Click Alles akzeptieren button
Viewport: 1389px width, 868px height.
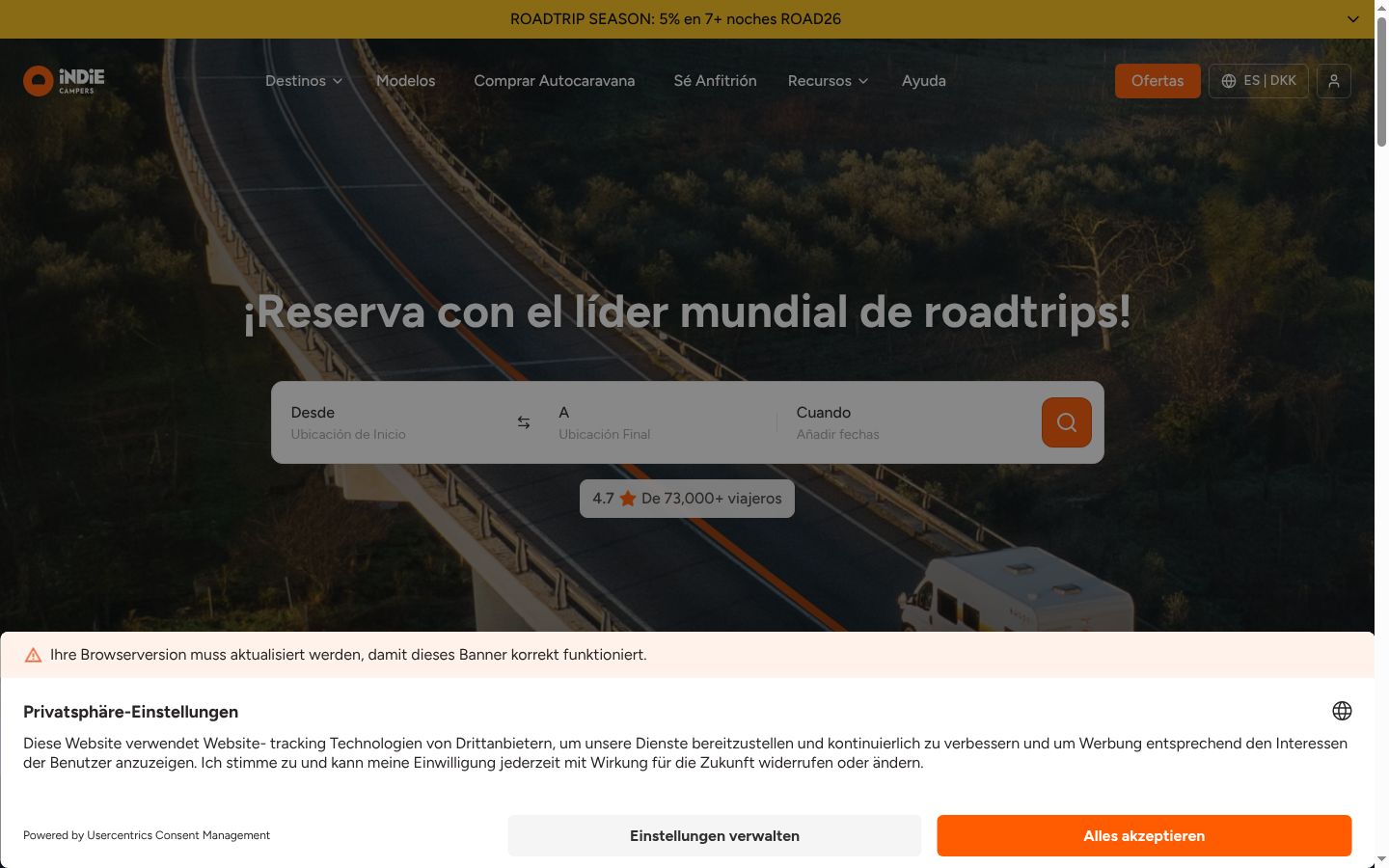pos(1144,836)
